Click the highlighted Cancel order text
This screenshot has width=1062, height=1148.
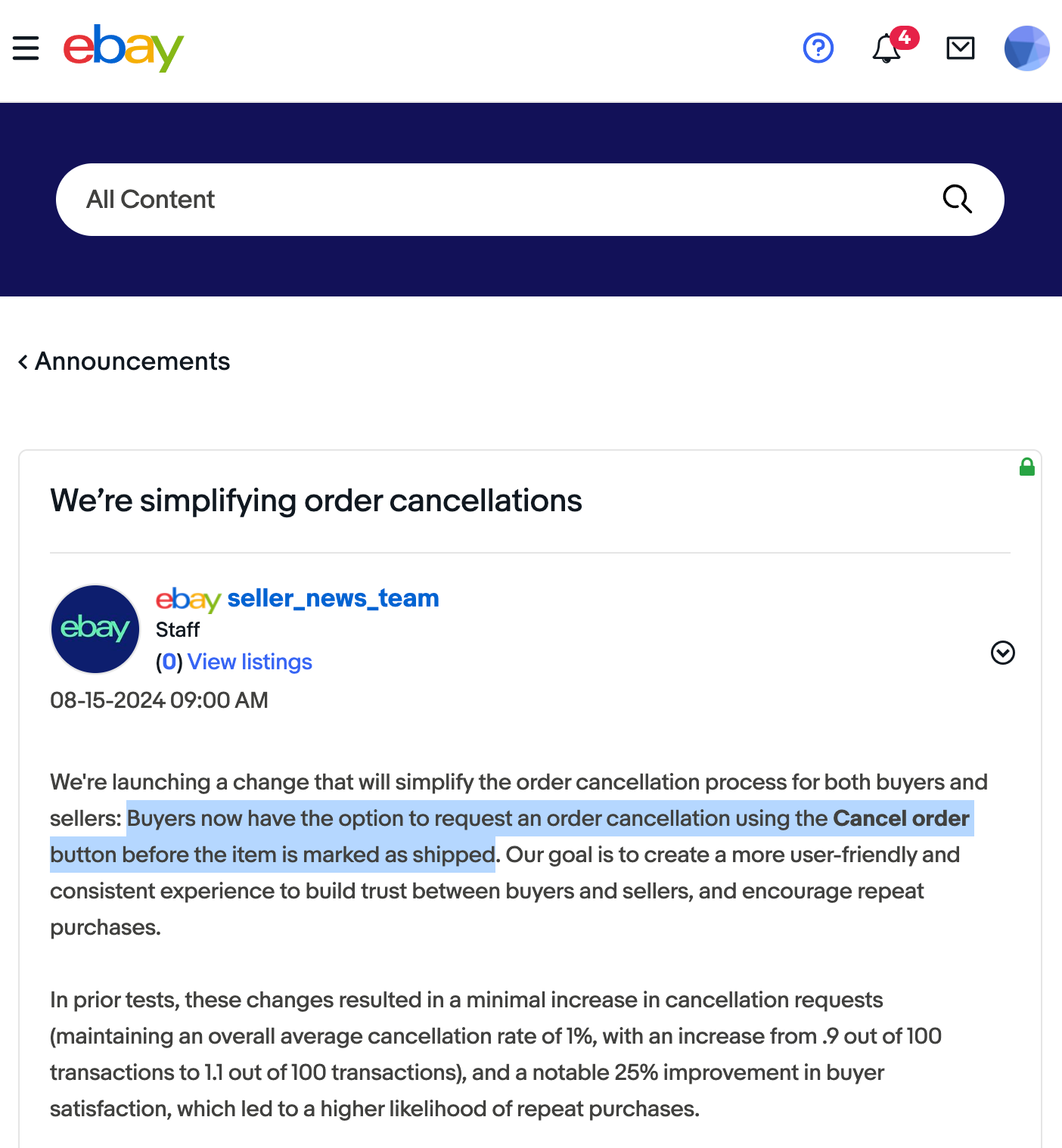pos(900,818)
